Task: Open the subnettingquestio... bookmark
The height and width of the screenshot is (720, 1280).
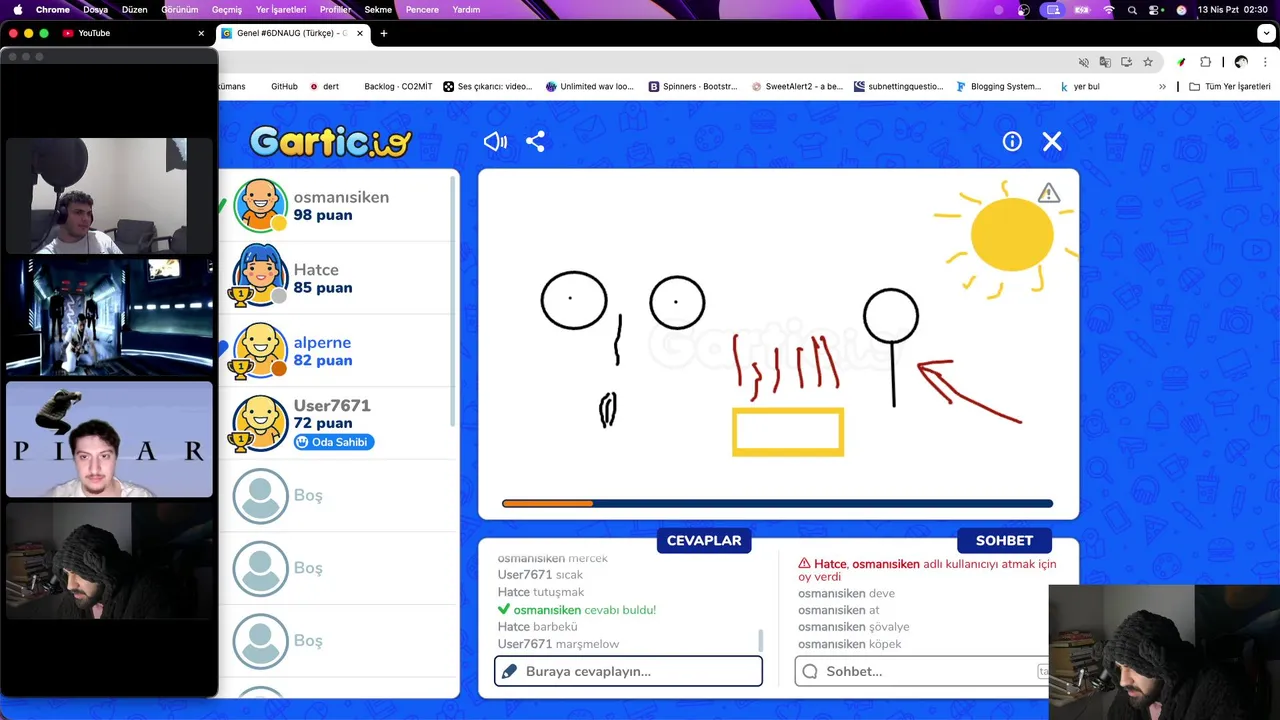Action: coord(898,87)
